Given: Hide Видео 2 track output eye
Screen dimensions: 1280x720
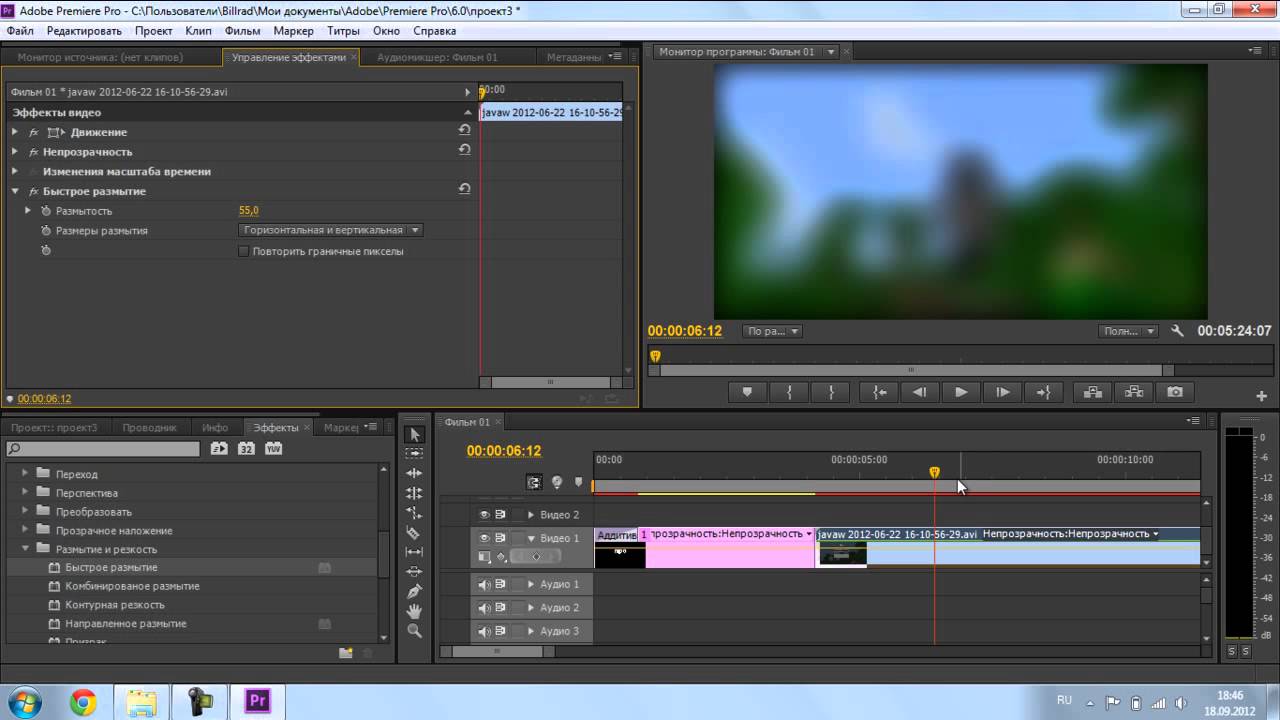Looking at the screenshot, I should 484,514.
